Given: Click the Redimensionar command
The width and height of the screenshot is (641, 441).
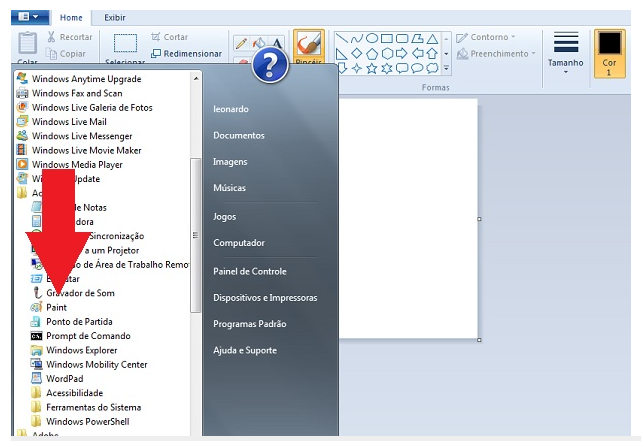Looking at the screenshot, I should [x=186, y=54].
